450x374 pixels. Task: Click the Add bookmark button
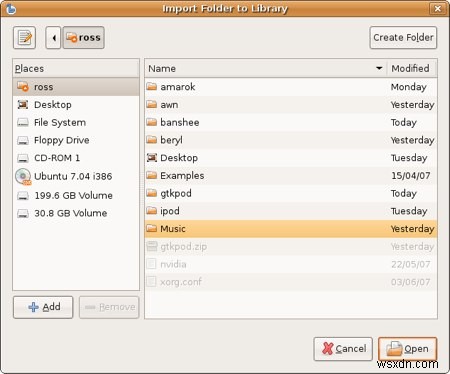(x=43, y=307)
